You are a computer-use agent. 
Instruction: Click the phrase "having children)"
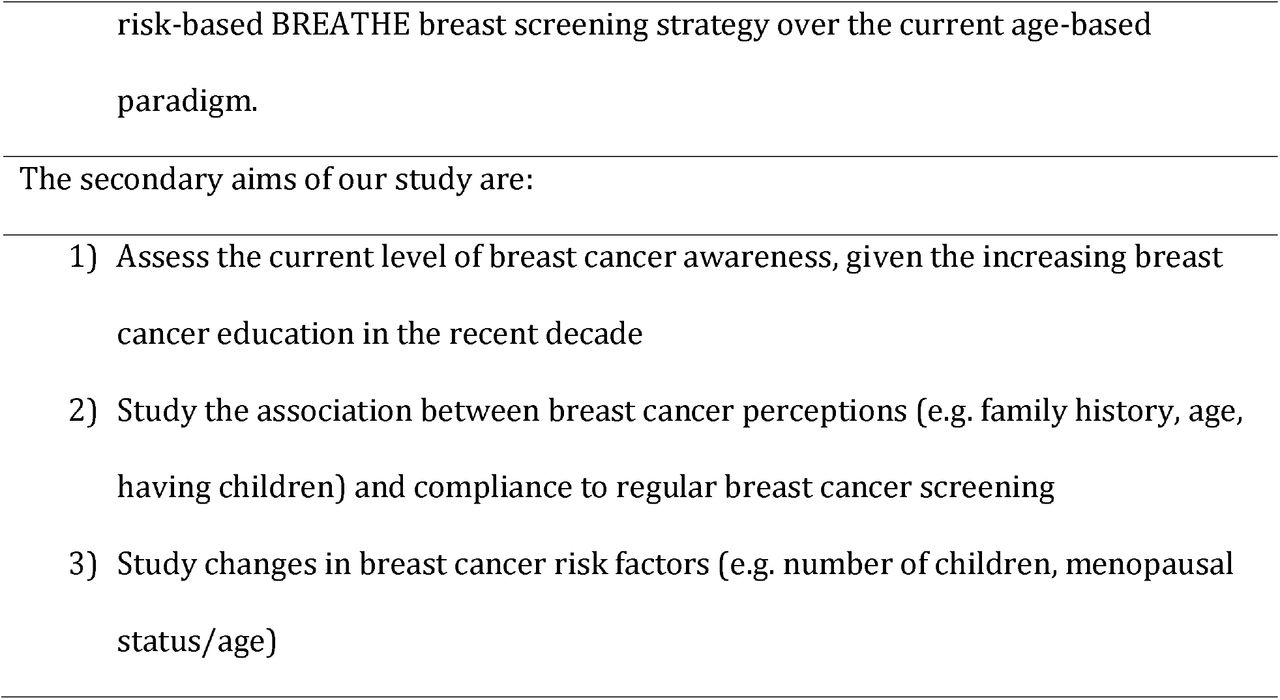[232, 487]
